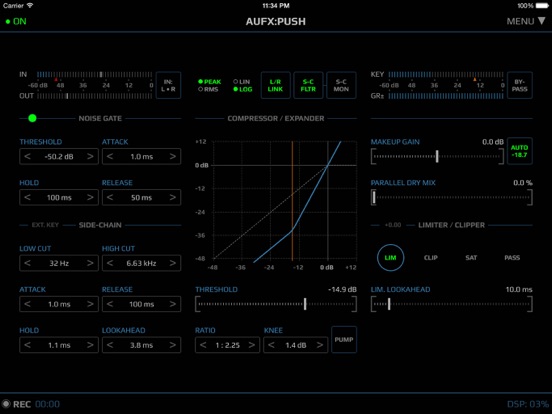The image size is (552, 414).
Task: Decrease High Cut 6.63 kHz value
Action: [110, 263]
